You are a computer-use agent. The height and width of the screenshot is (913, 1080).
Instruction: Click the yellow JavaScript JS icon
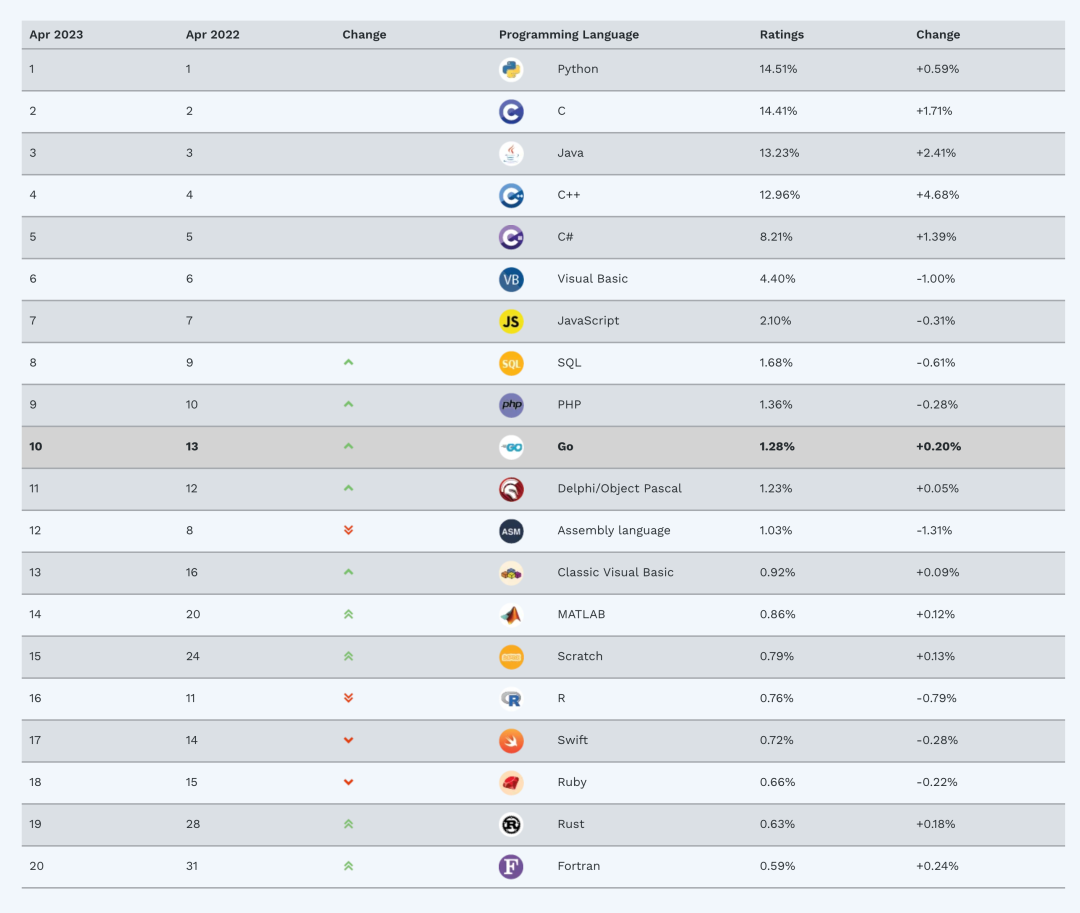click(511, 321)
